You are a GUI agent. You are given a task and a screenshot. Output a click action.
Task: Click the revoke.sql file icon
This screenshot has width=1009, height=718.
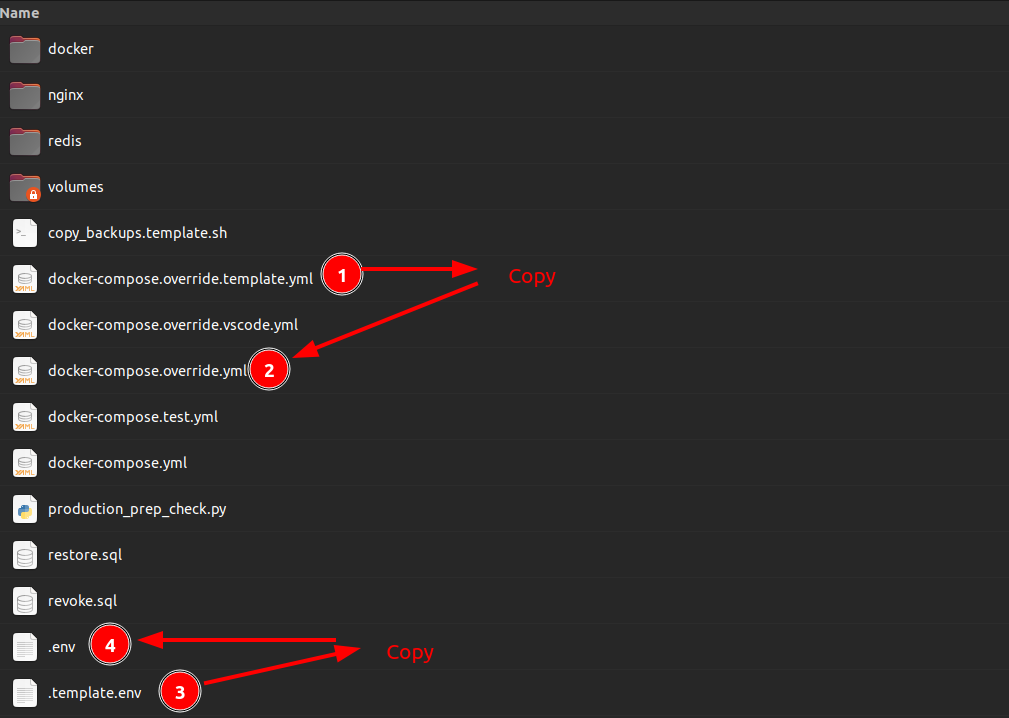(x=25, y=601)
